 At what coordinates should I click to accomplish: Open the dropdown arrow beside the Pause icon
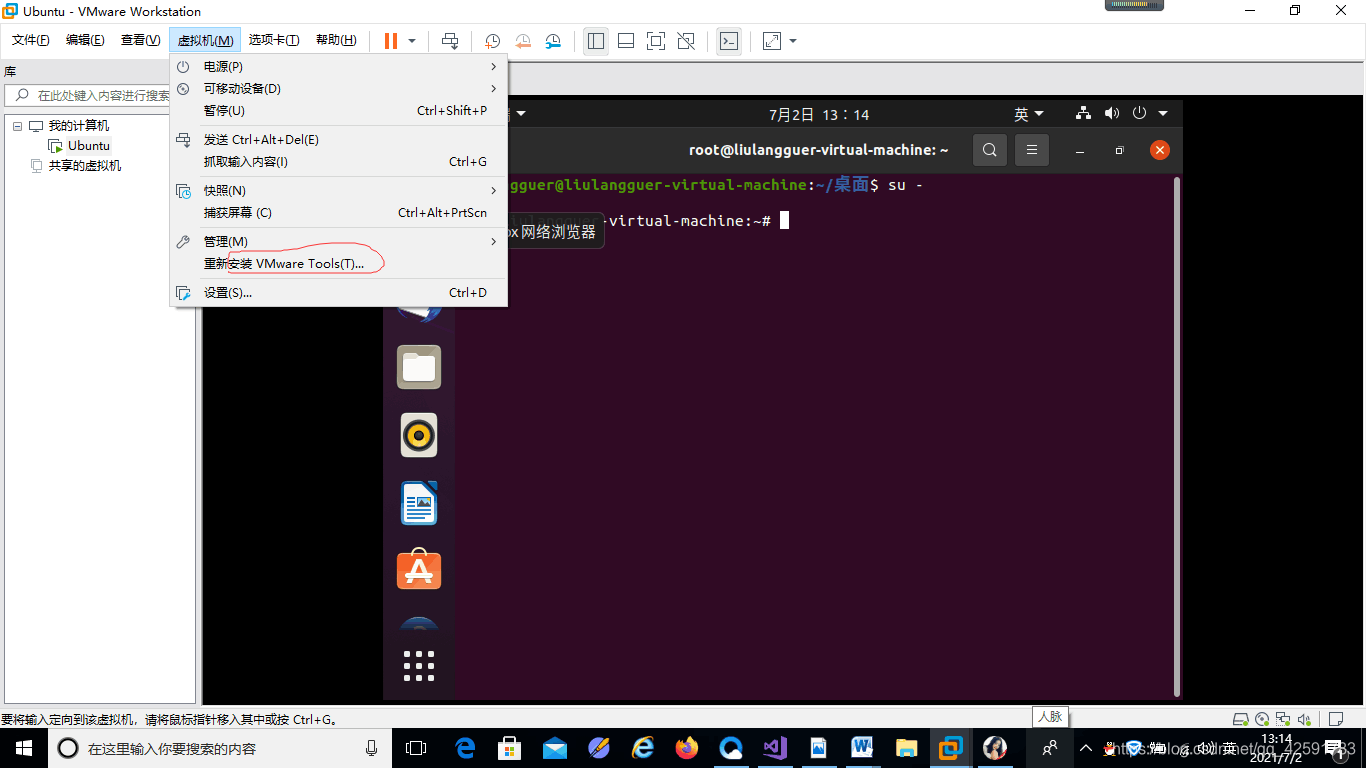(412, 41)
